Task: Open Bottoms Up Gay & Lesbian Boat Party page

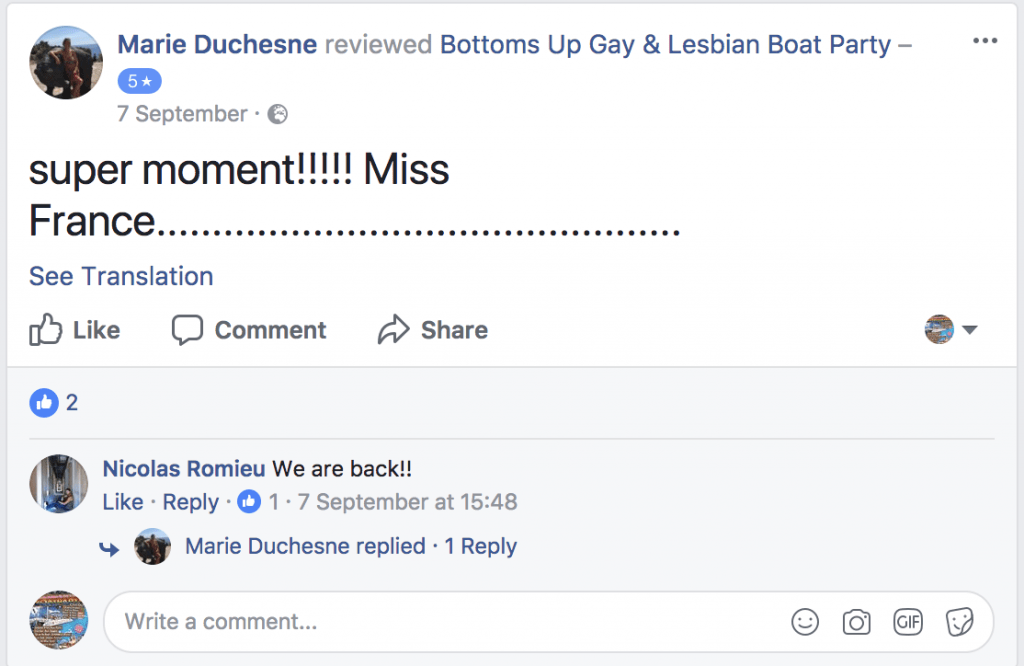Action: (x=665, y=44)
